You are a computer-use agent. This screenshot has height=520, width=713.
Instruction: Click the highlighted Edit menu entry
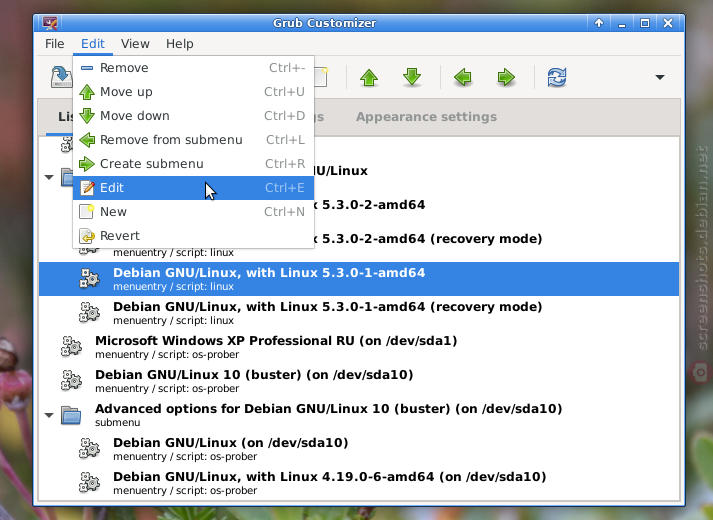point(193,188)
